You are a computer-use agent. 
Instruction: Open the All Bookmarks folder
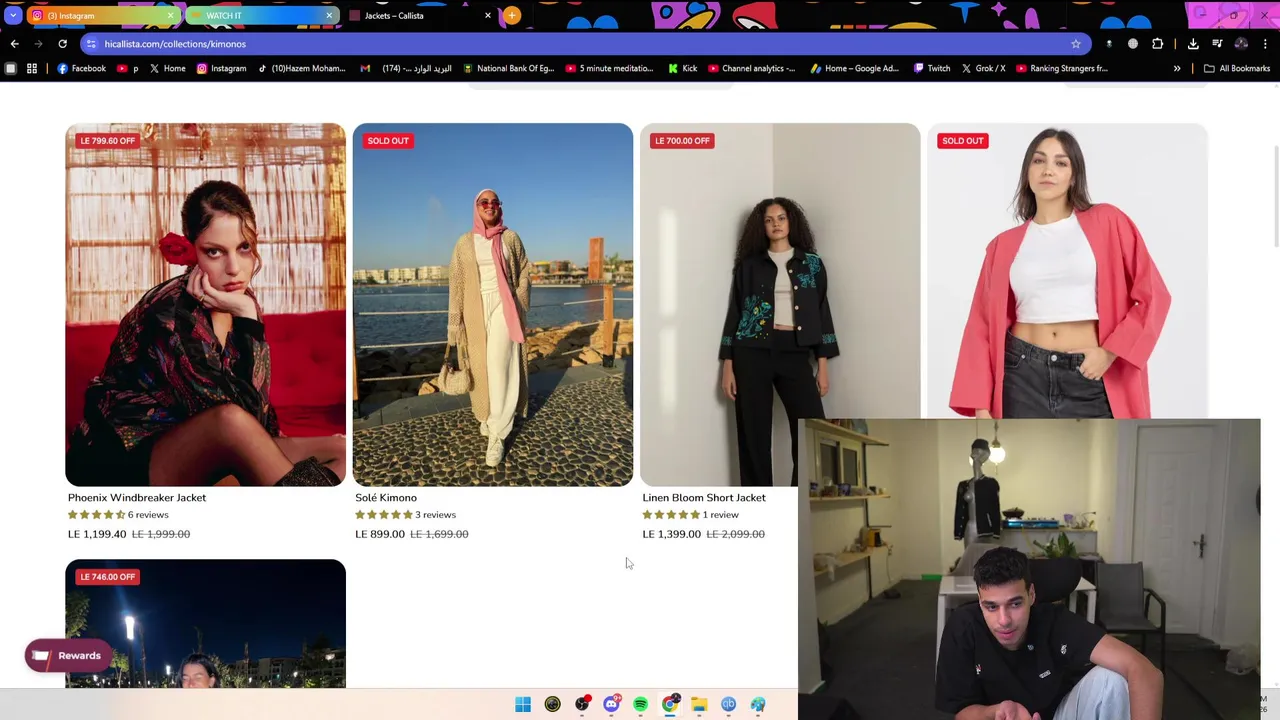pyautogui.click(x=1237, y=69)
